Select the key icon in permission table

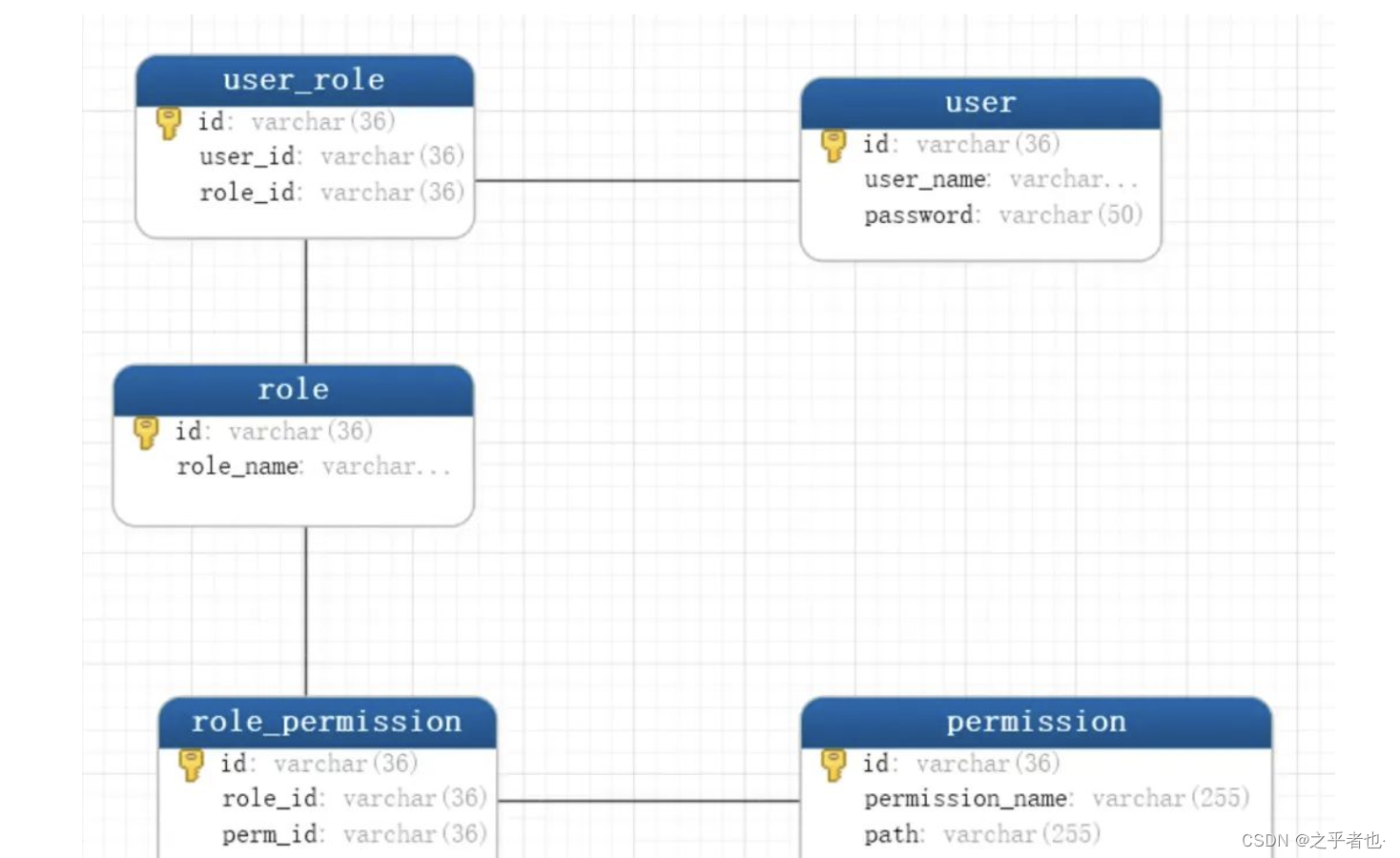click(834, 763)
